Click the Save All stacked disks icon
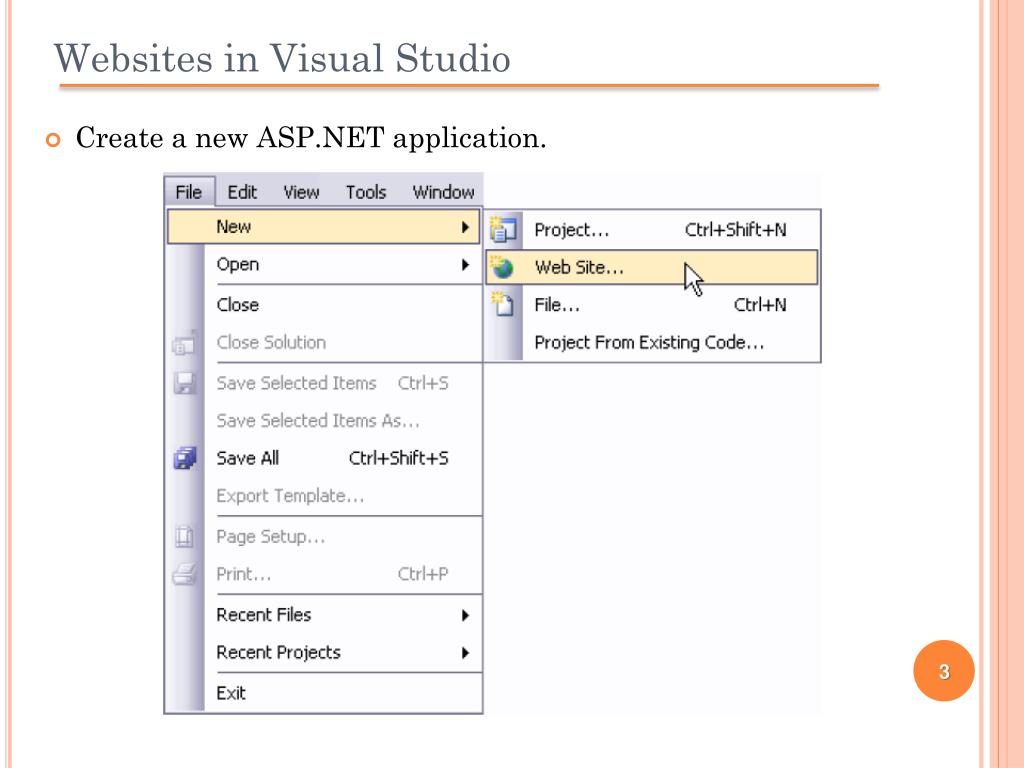1024x768 pixels. tap(185, 458)
